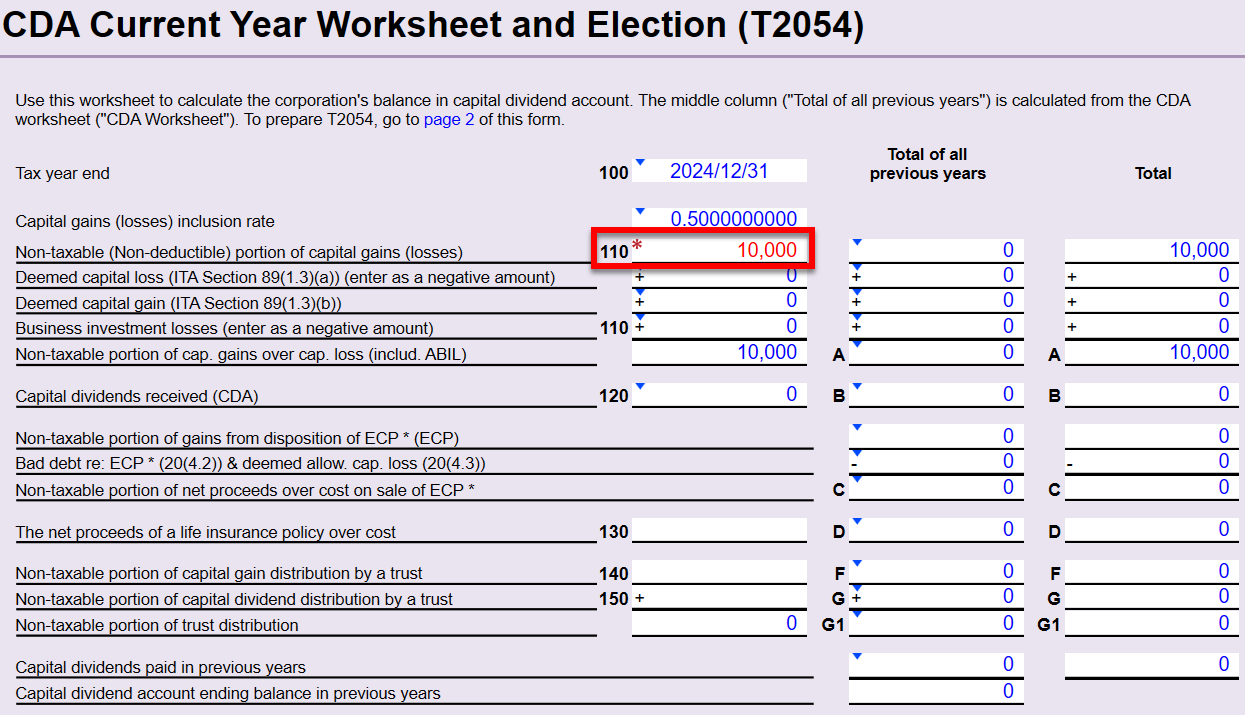Select 'Total of all previous years' column header
This screenshot has height=715, width=1245.
click(927, 164)
